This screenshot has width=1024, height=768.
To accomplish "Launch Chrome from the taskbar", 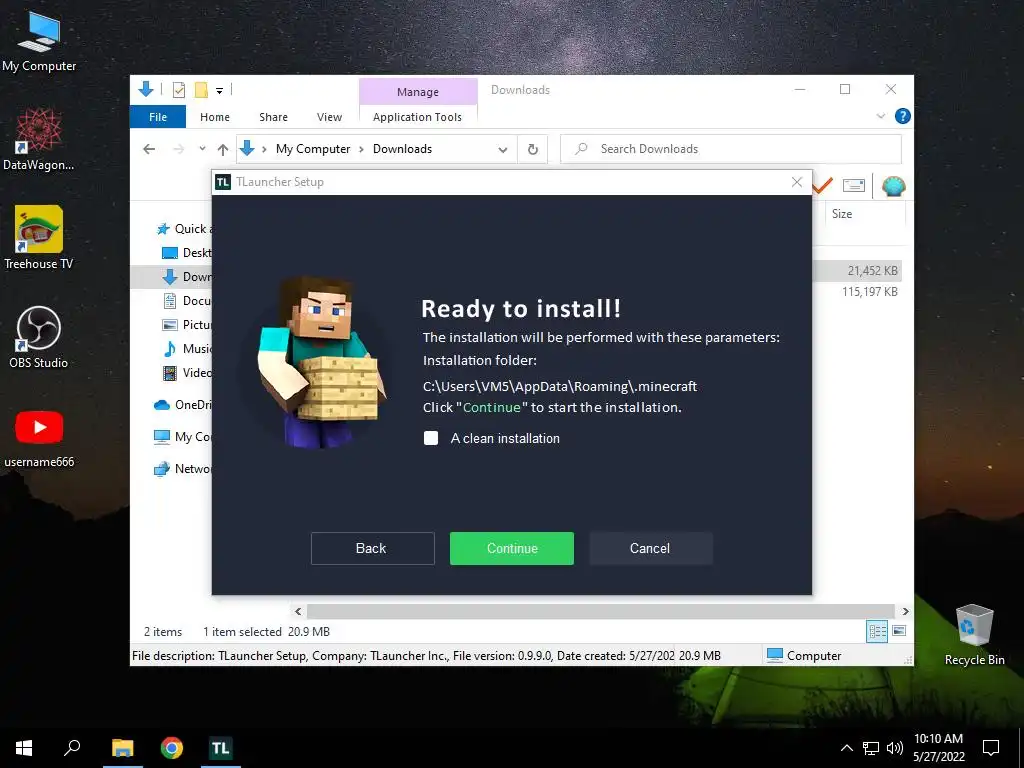I will point(172,748).
